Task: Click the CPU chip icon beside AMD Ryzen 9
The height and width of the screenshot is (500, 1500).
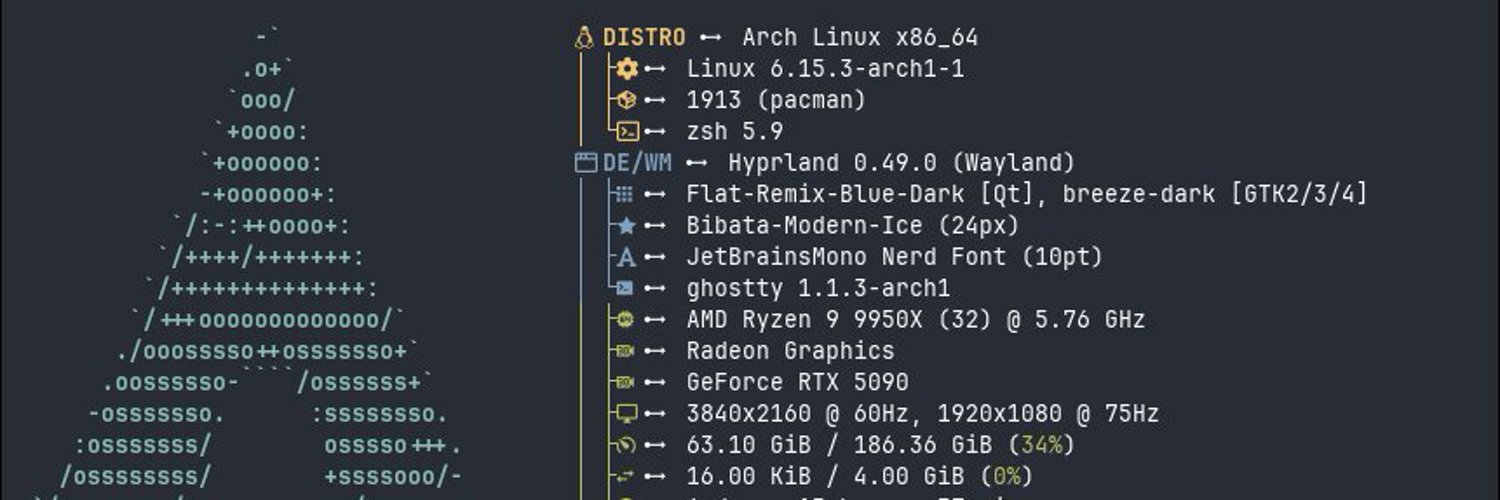Action: [625, 319]
